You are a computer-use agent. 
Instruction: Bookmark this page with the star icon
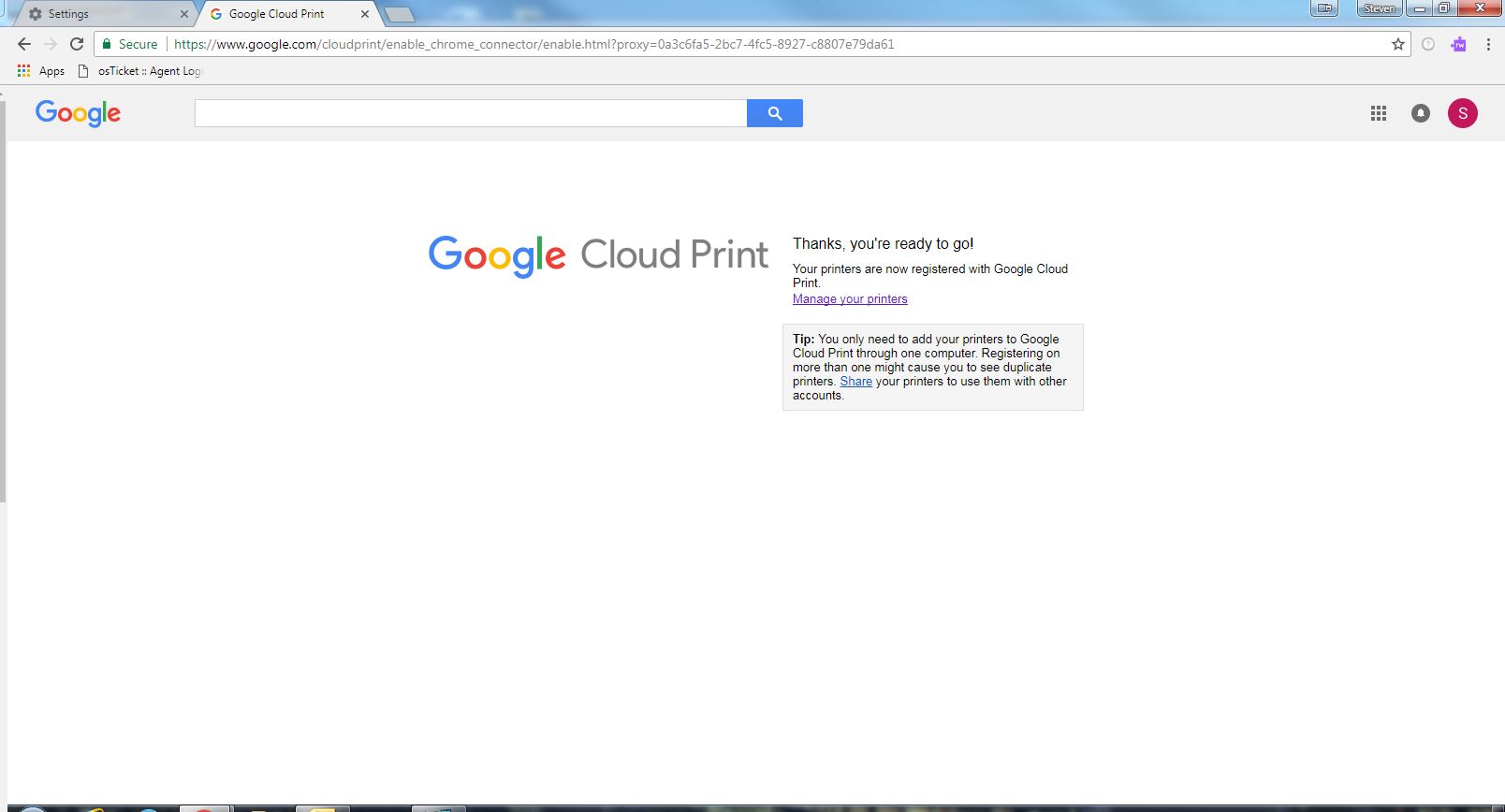(x=1398, y=44)
